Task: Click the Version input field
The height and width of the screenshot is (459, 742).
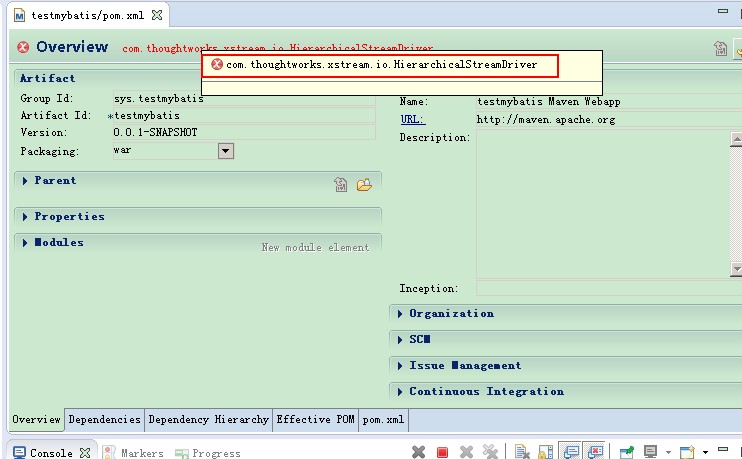Action: [x=244, y=132]
